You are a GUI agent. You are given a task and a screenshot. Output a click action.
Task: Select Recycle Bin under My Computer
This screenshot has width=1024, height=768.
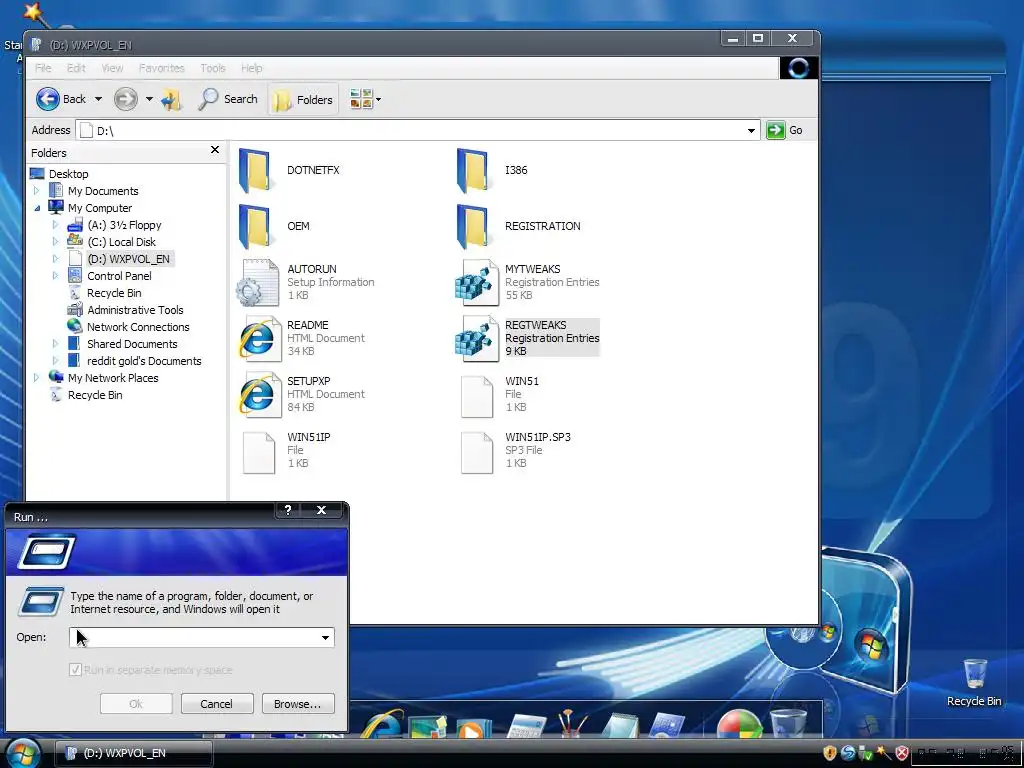pos(114,293)
